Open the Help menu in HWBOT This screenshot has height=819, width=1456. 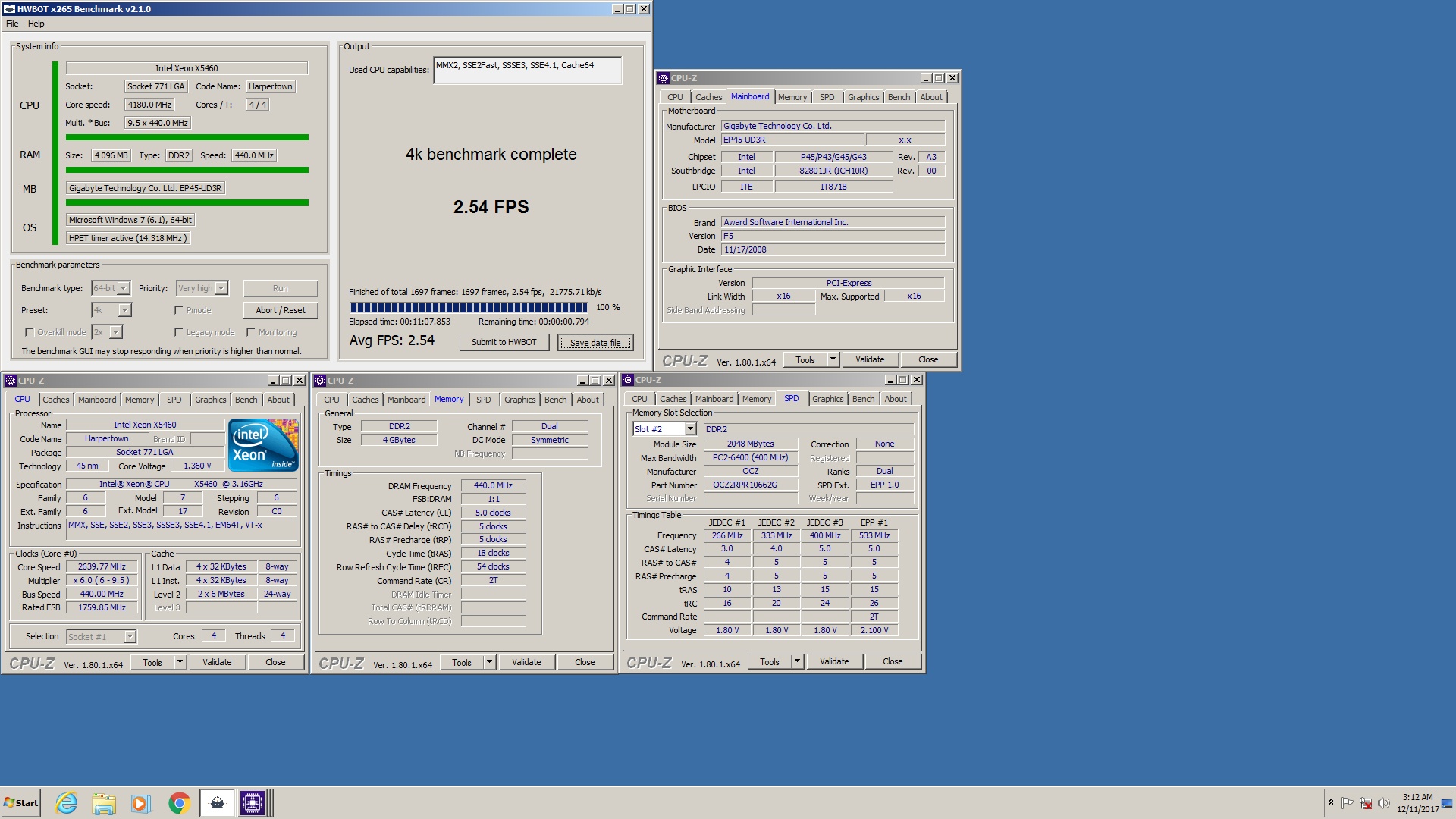click(36, 24)
